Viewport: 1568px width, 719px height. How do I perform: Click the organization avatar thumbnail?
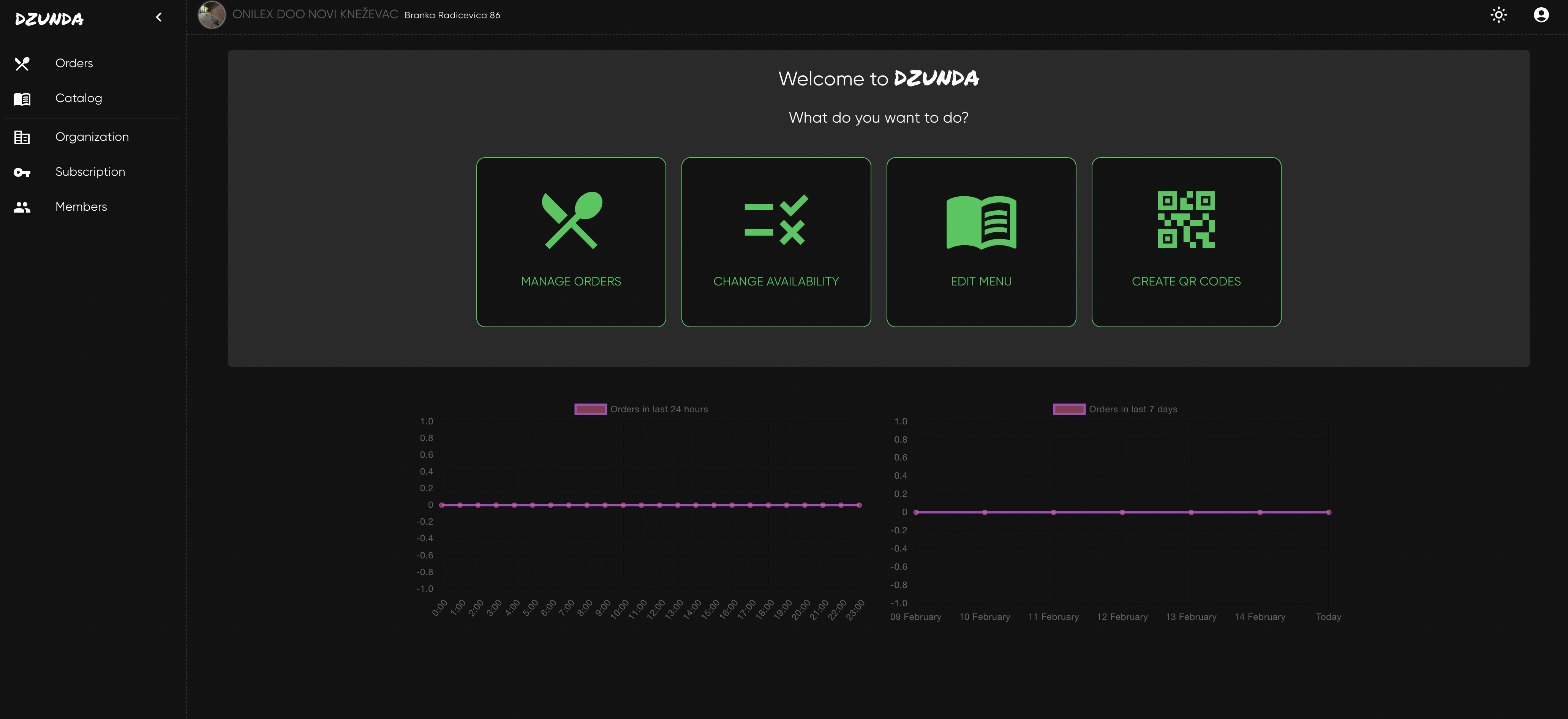tap(212, 15)
